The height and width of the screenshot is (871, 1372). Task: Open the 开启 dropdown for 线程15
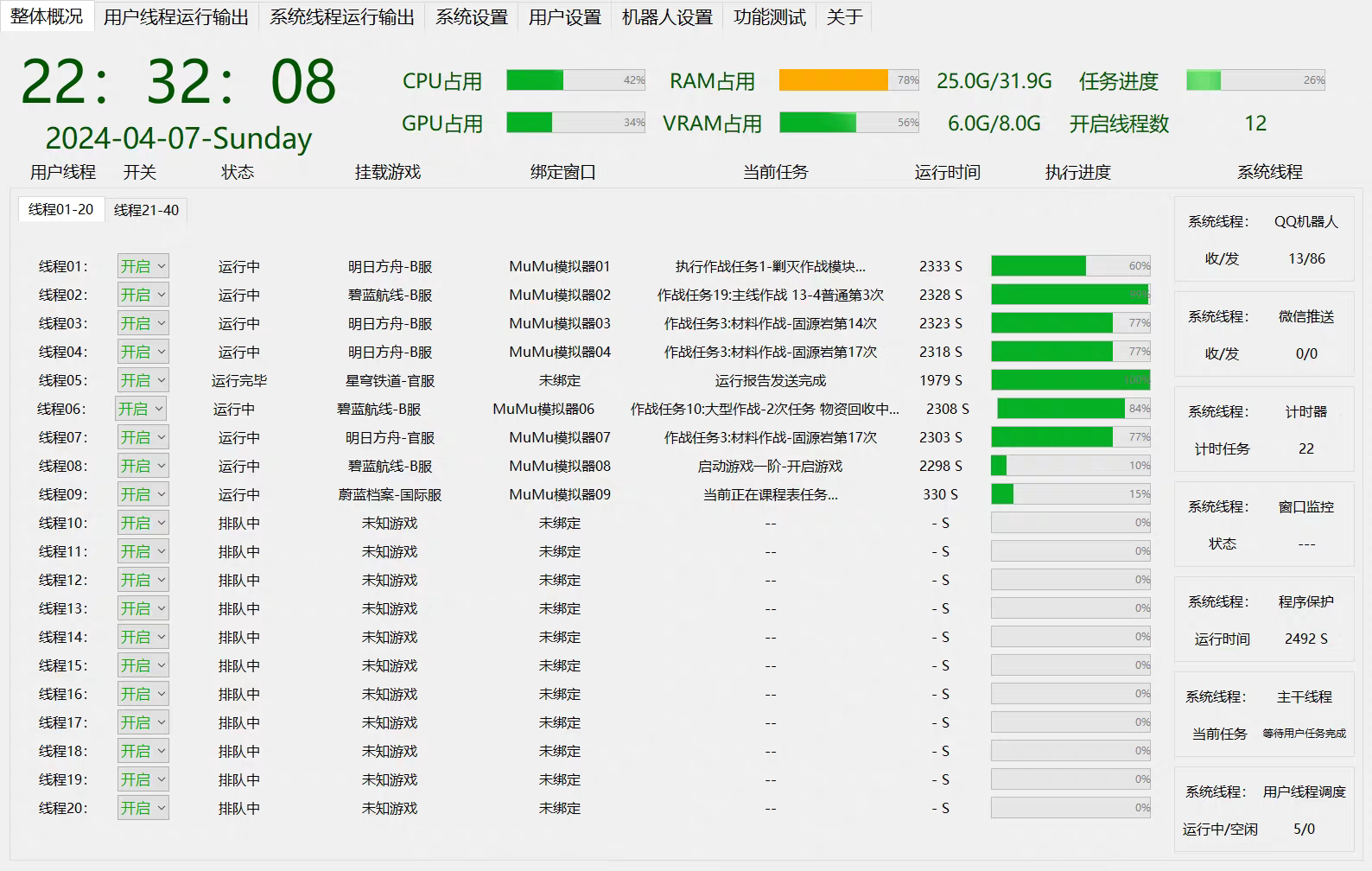[x=143, y=665]
